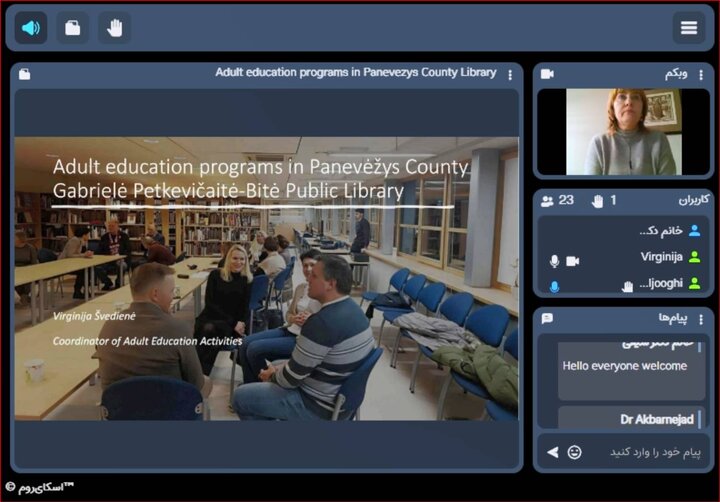Open the hamburger main menu
This screenshot has width=720, height=502.
click(x=688, y=28)
